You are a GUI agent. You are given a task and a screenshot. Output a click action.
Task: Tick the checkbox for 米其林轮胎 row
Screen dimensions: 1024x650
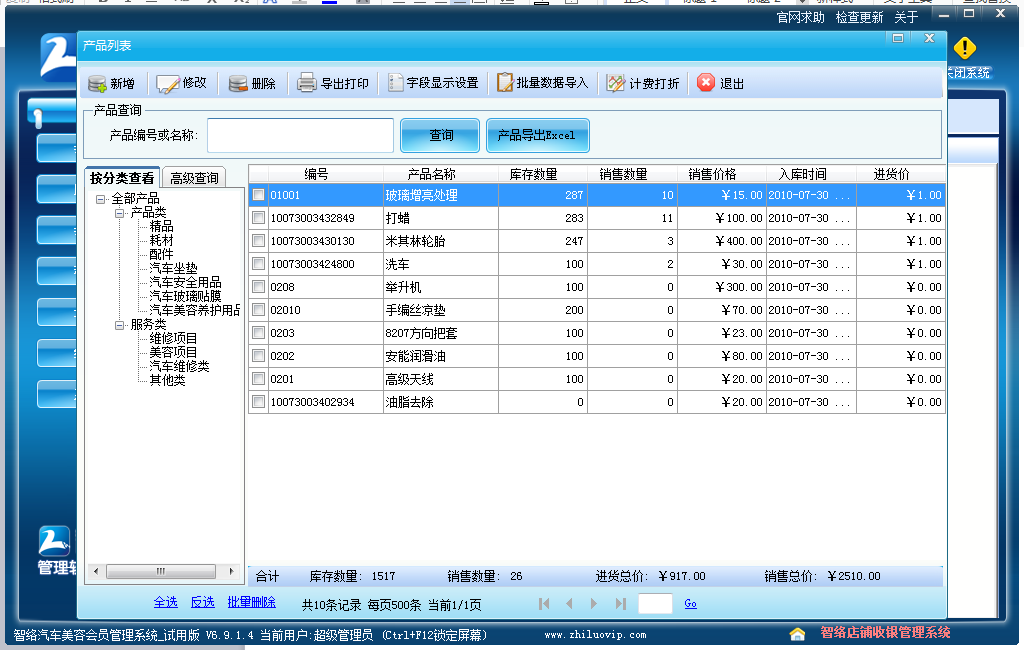coord(259,241)
